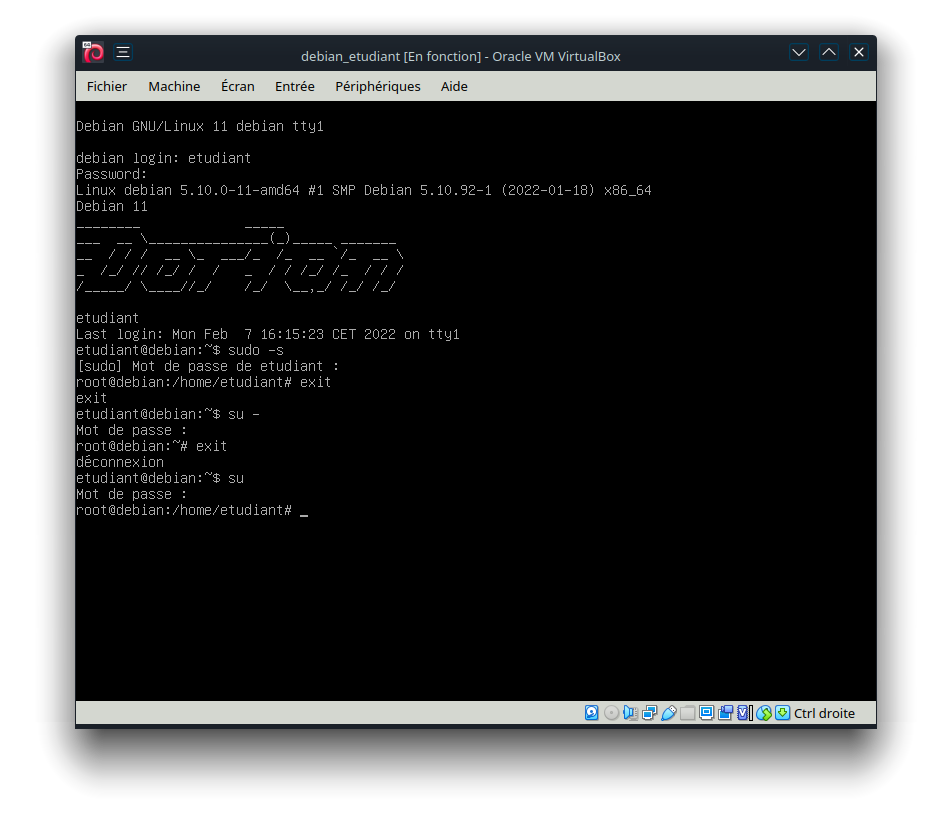The height and width of the screenshot is (814, 952).
Task: Open the Entrée menu
Action: tap(294, 87)
